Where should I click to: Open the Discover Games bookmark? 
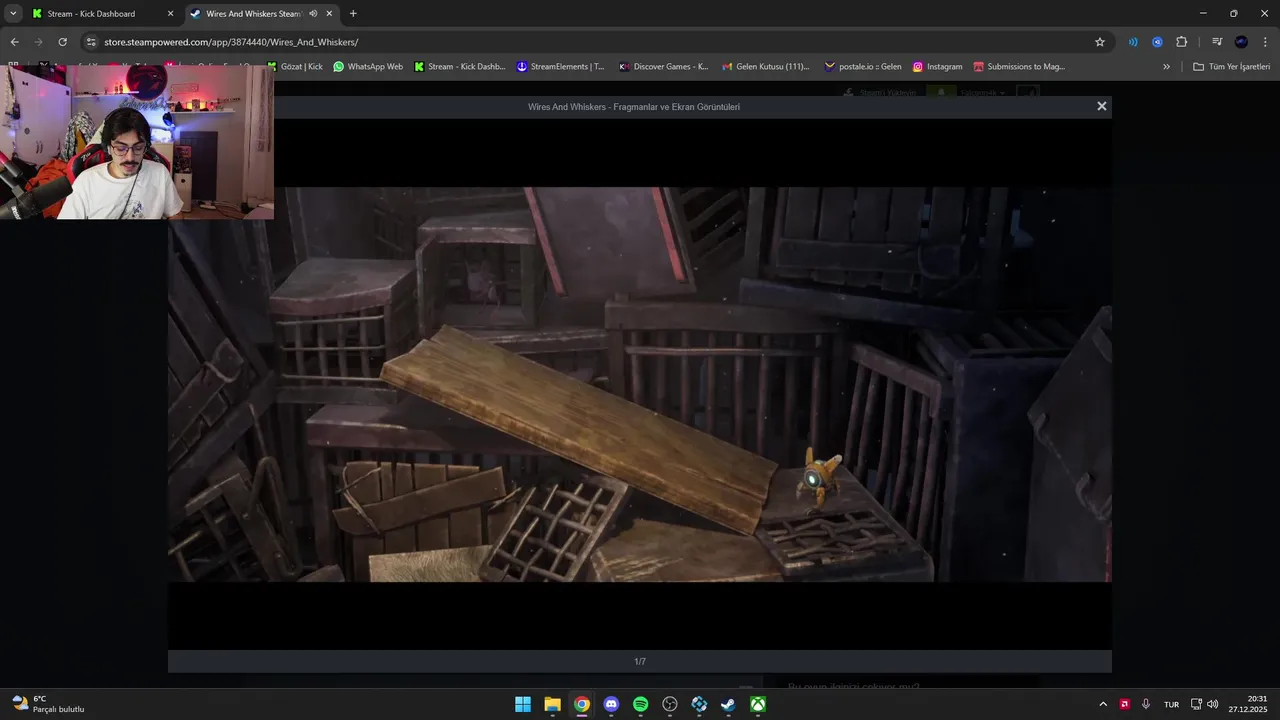tap(663, 67)
